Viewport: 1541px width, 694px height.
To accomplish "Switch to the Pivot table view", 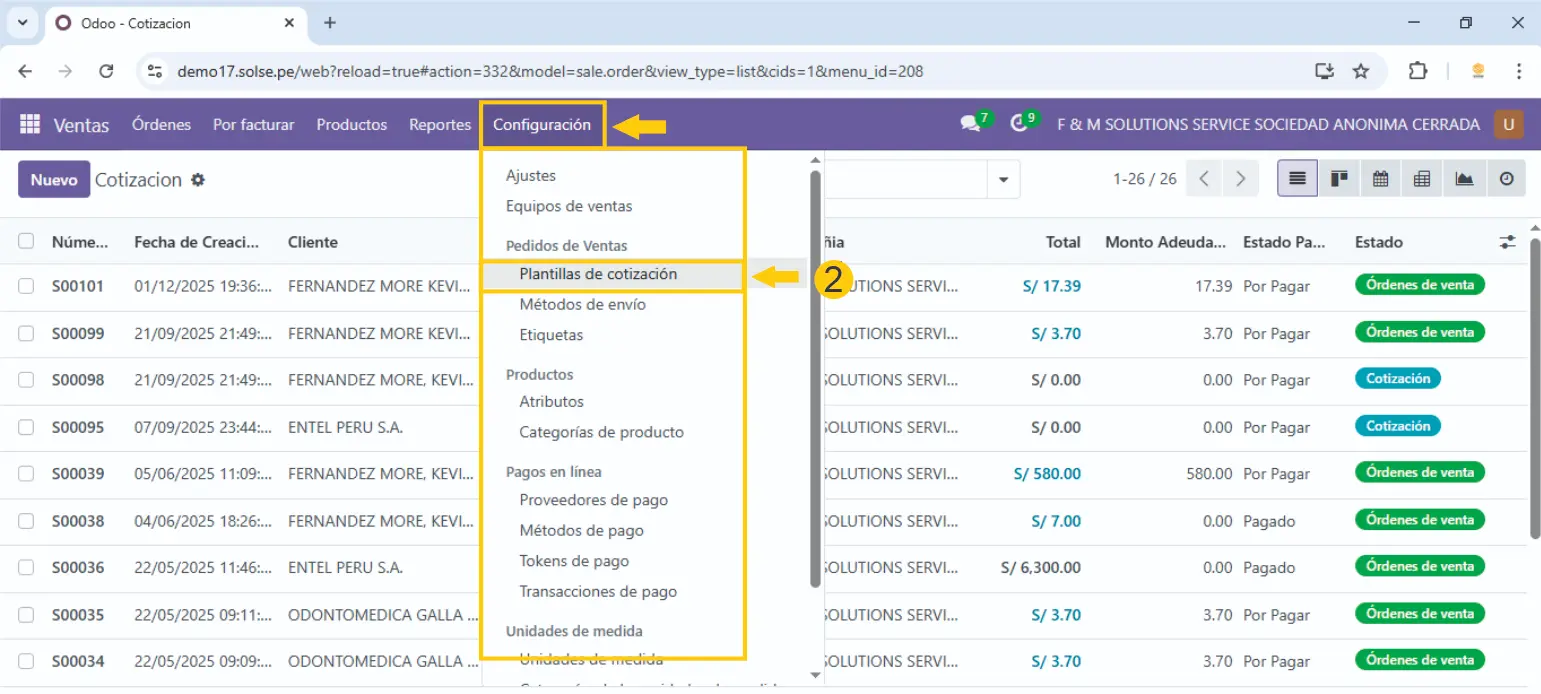I will point(1422,179).
